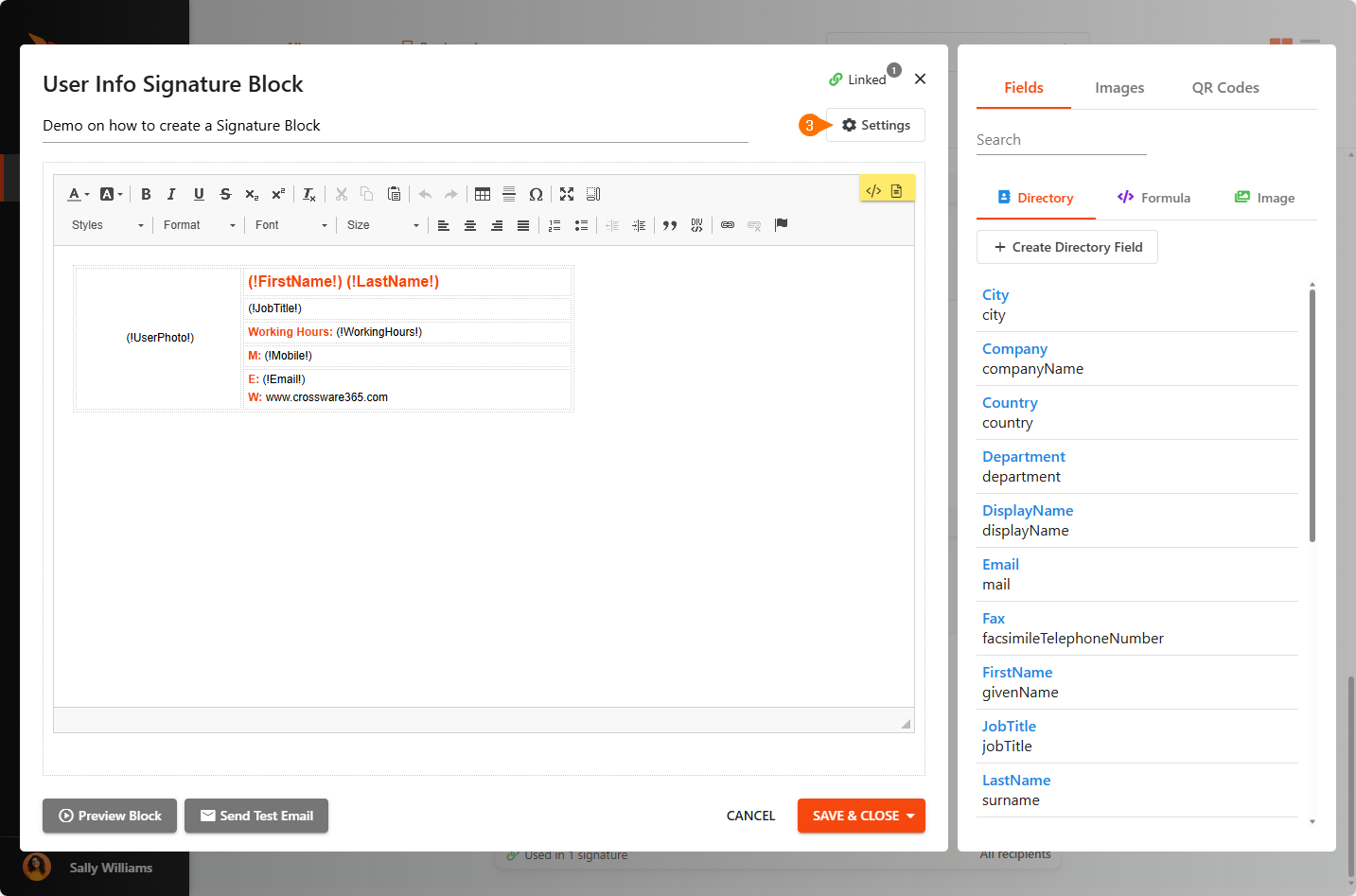This screenshot has height=896, width=1356.
Task: Insert special character with the omega icon
Action: point(536,194)
